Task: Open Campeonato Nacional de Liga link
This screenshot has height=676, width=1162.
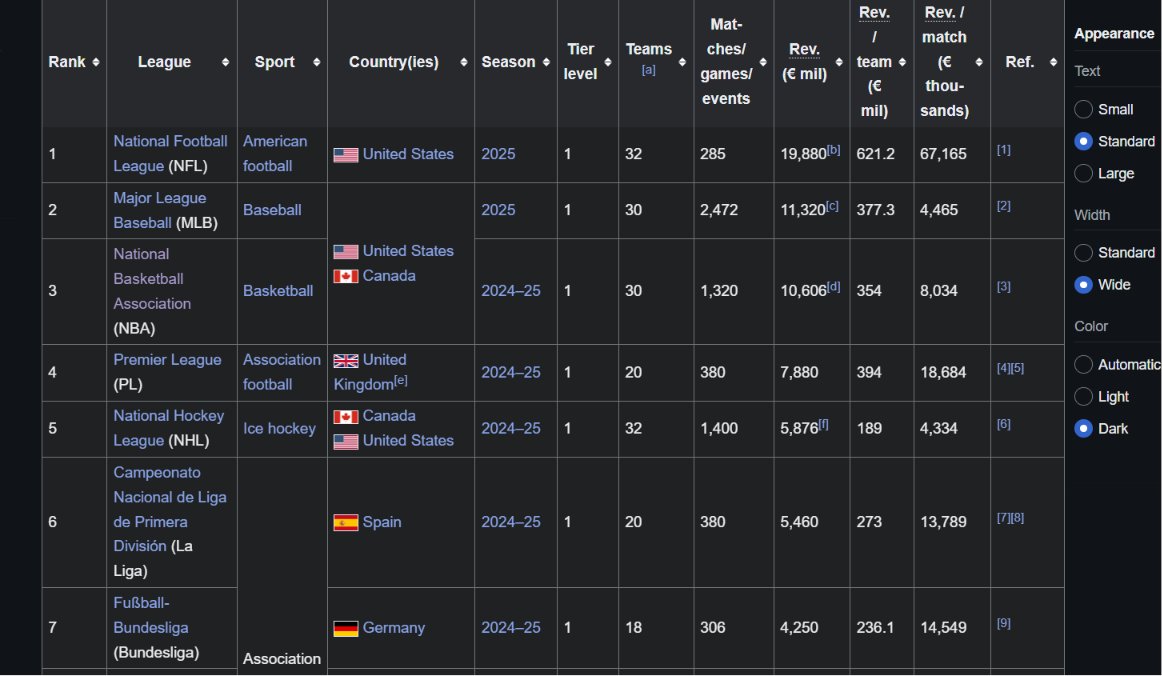Action: pyautogui.click(x=170, y=509)
